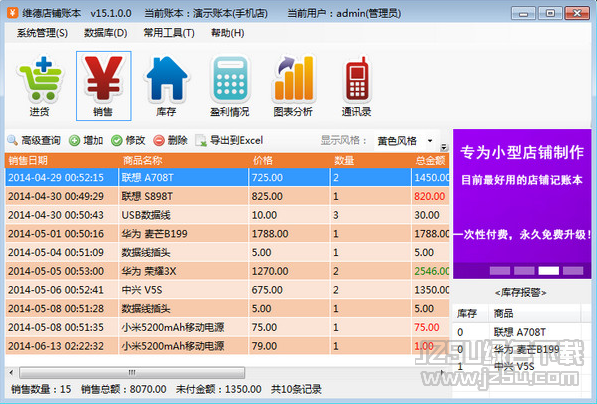Export records with 导出到Excel
The height and width of the screenshot is (404, 597).
point(229,141)
